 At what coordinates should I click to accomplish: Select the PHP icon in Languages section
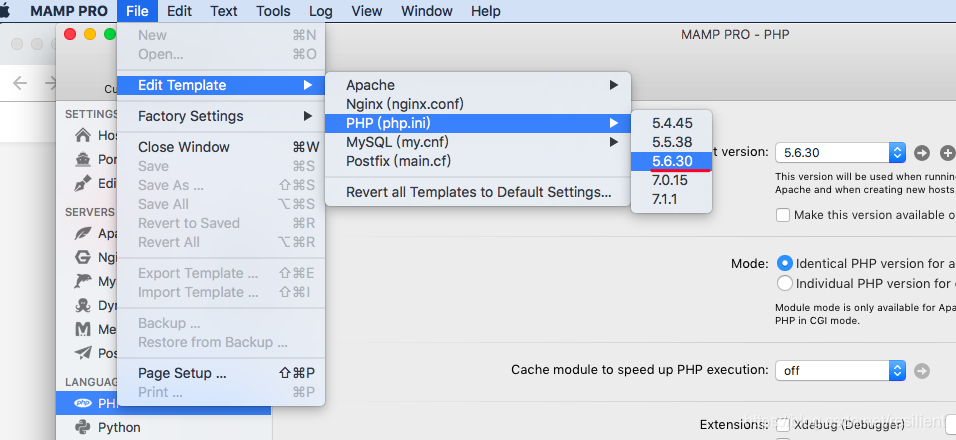click(82, 403)
